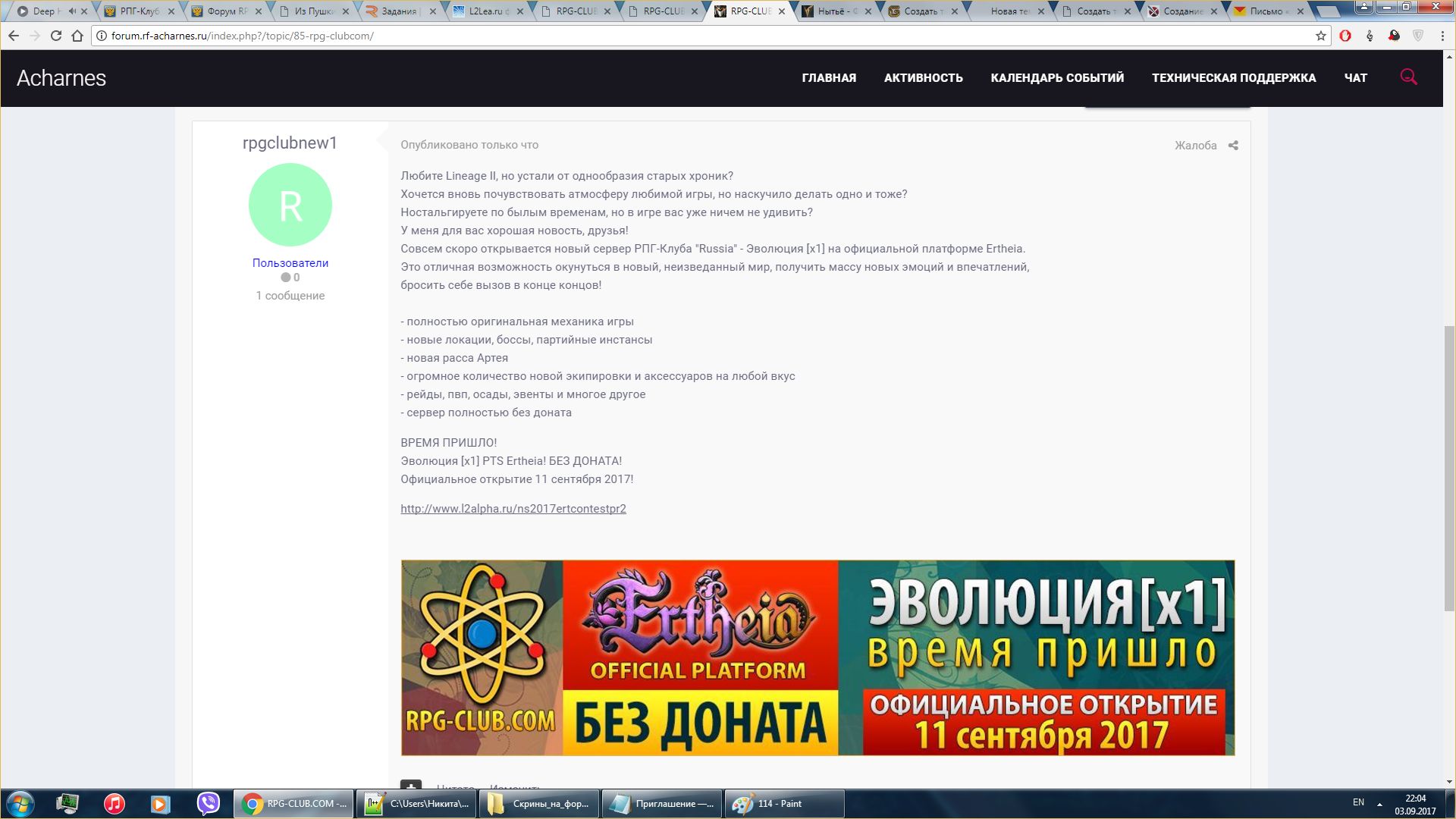This screenshot has height=819, width=1456.
Task: Click the rpgclubnew1 avatar circle
Action: pyautogui.click(x=290, y=205)
